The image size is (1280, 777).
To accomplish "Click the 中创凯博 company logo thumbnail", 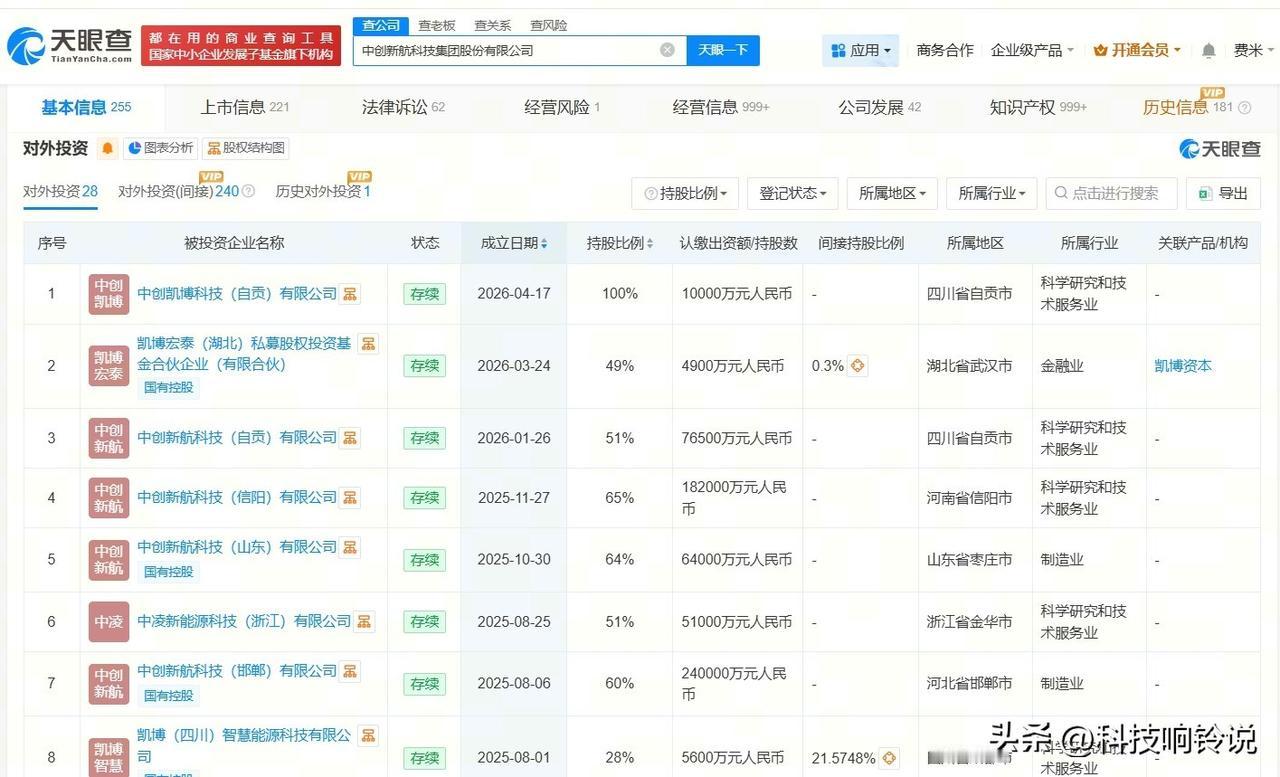I will (x=109, y=294).
